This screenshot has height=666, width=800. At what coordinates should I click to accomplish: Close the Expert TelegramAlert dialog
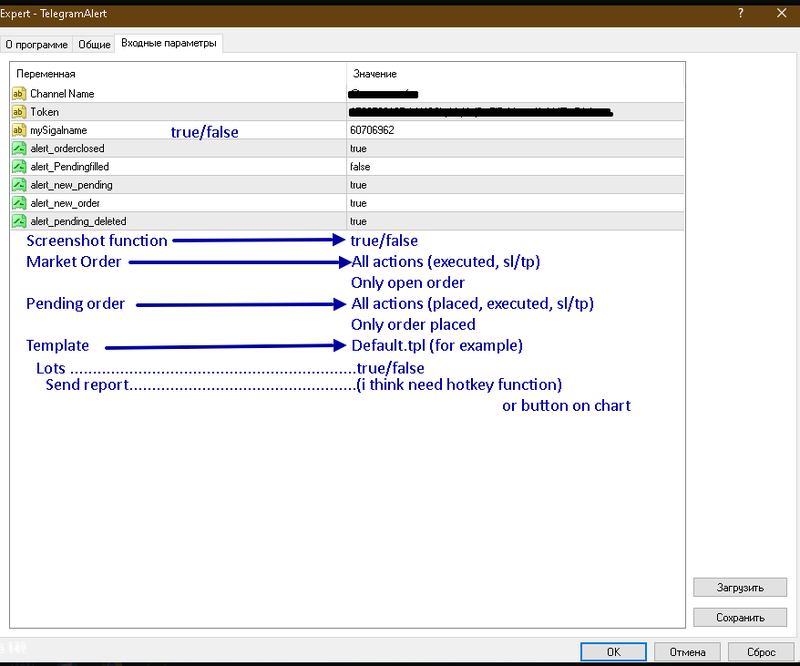click(781, 13)
